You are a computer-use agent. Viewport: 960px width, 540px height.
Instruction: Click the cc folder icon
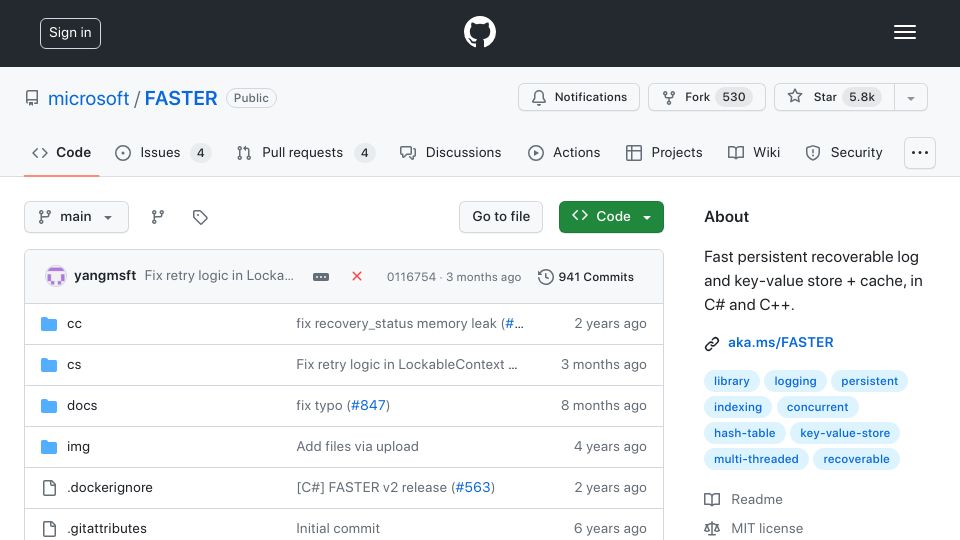[x=49, y=324]
